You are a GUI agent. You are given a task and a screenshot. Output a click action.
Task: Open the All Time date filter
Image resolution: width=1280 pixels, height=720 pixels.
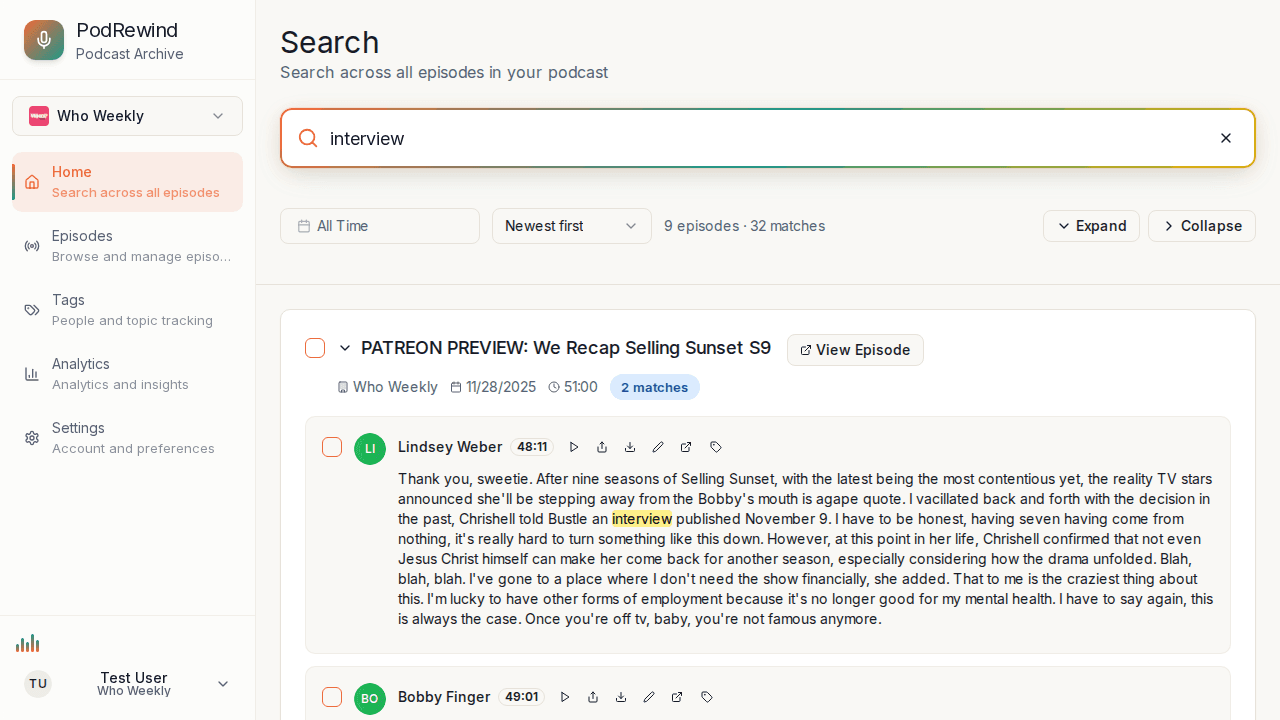(x=380, y=226)
